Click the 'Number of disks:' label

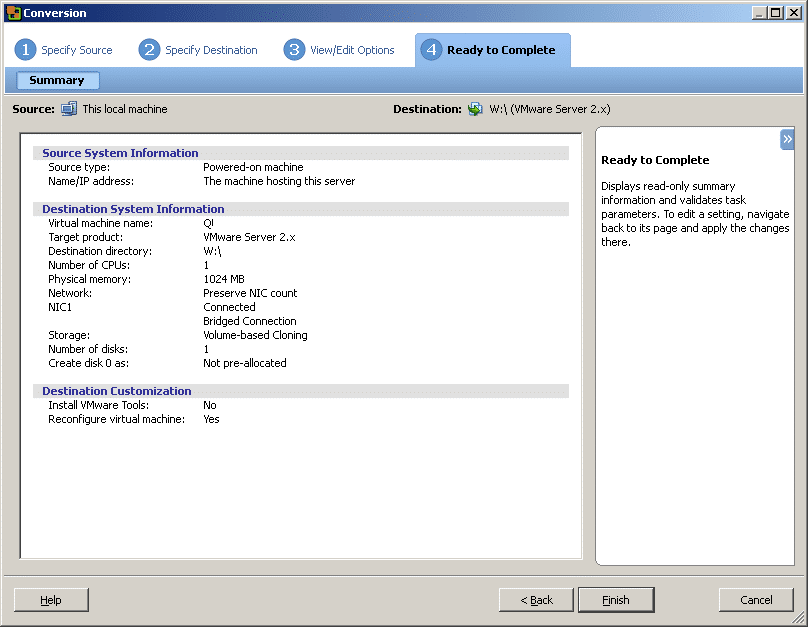(x=88, y=349)
